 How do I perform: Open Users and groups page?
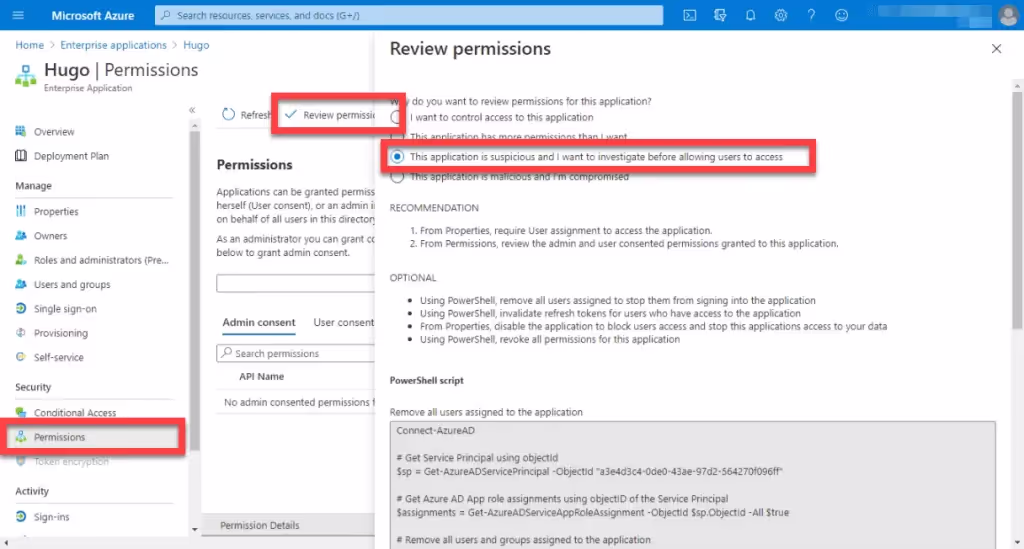point(72,285)
